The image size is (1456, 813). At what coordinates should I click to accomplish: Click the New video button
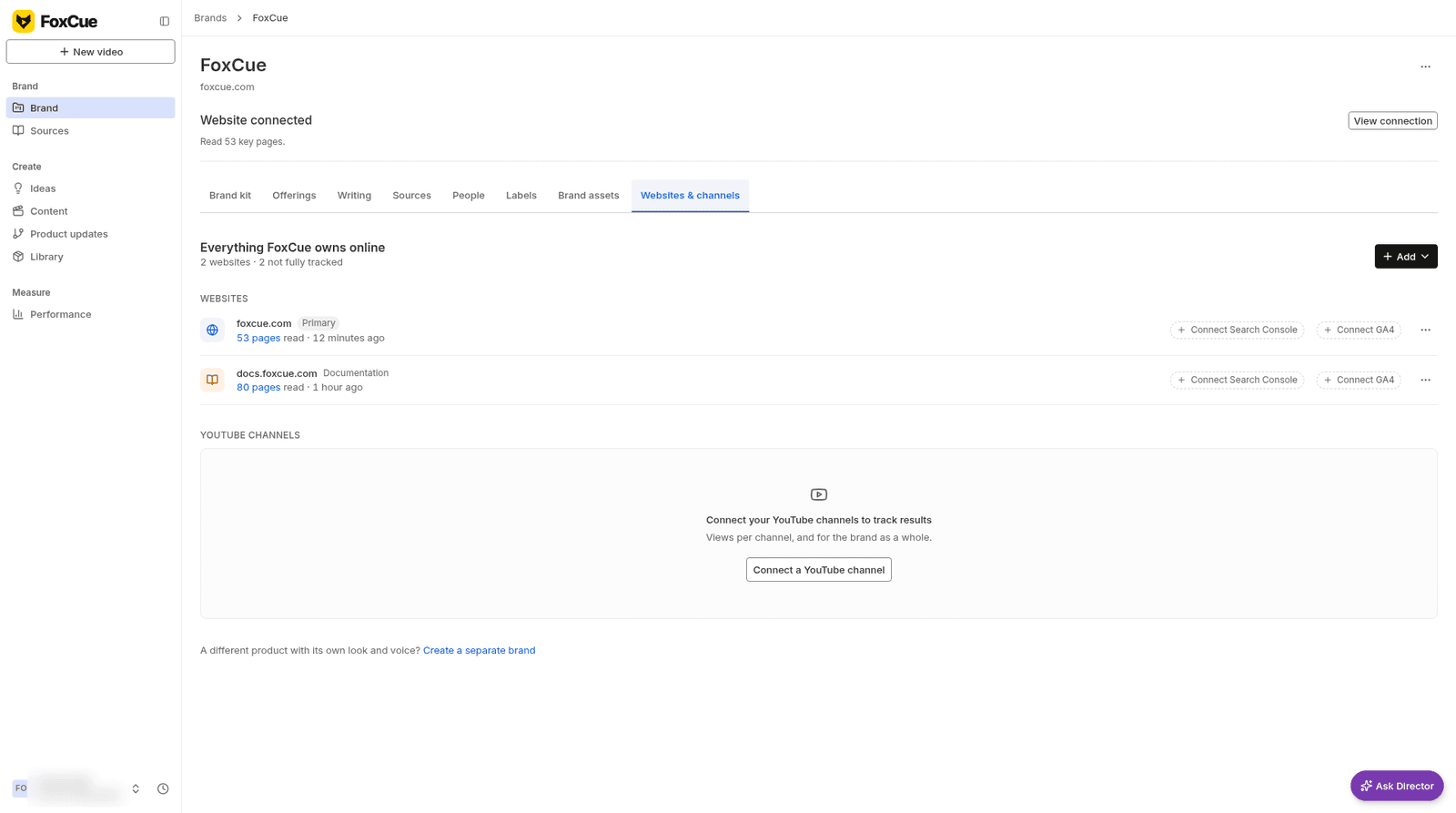tap(91, 52)
